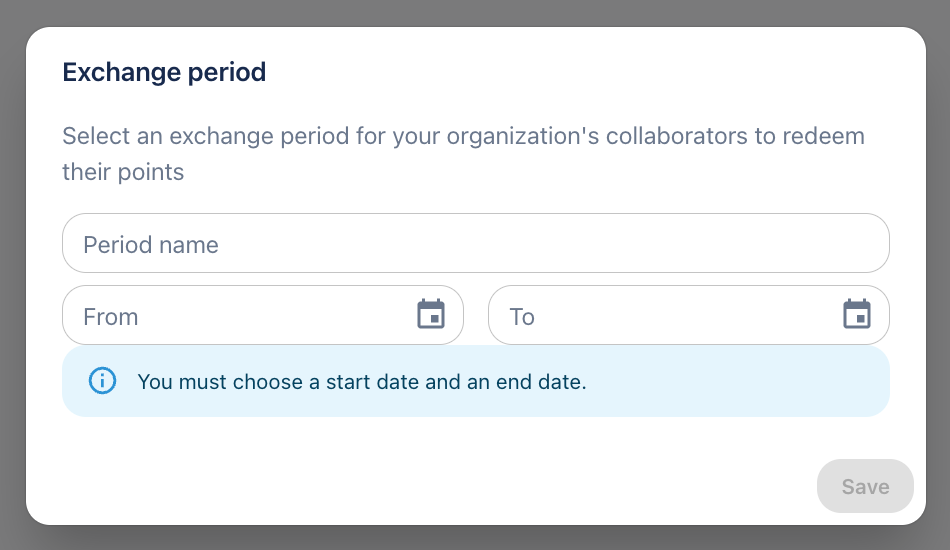Open the To date calendar picker icon
This screenshot has height=550, width=950.
857,315
